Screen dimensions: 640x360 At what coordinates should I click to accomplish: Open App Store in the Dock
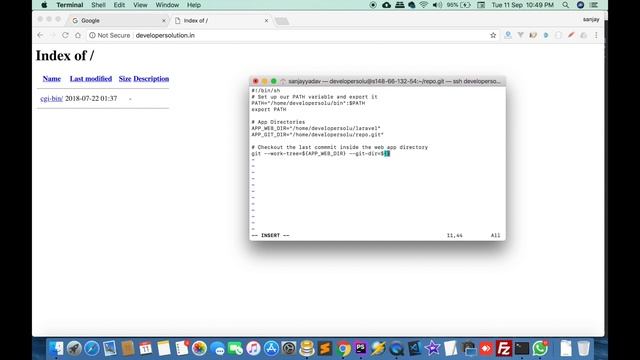pyautogui.click(x=271, y=349)
